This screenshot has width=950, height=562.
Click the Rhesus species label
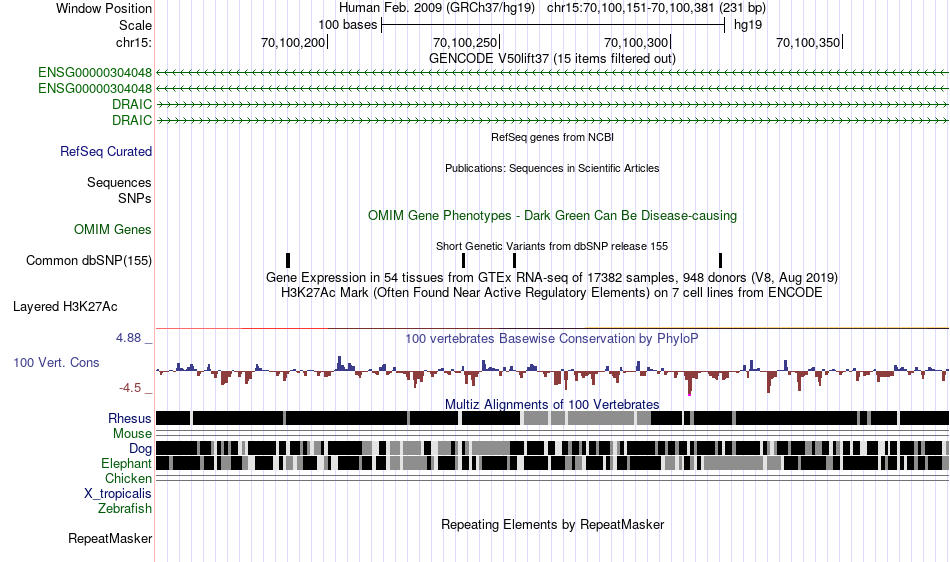[x=130, y=418]
